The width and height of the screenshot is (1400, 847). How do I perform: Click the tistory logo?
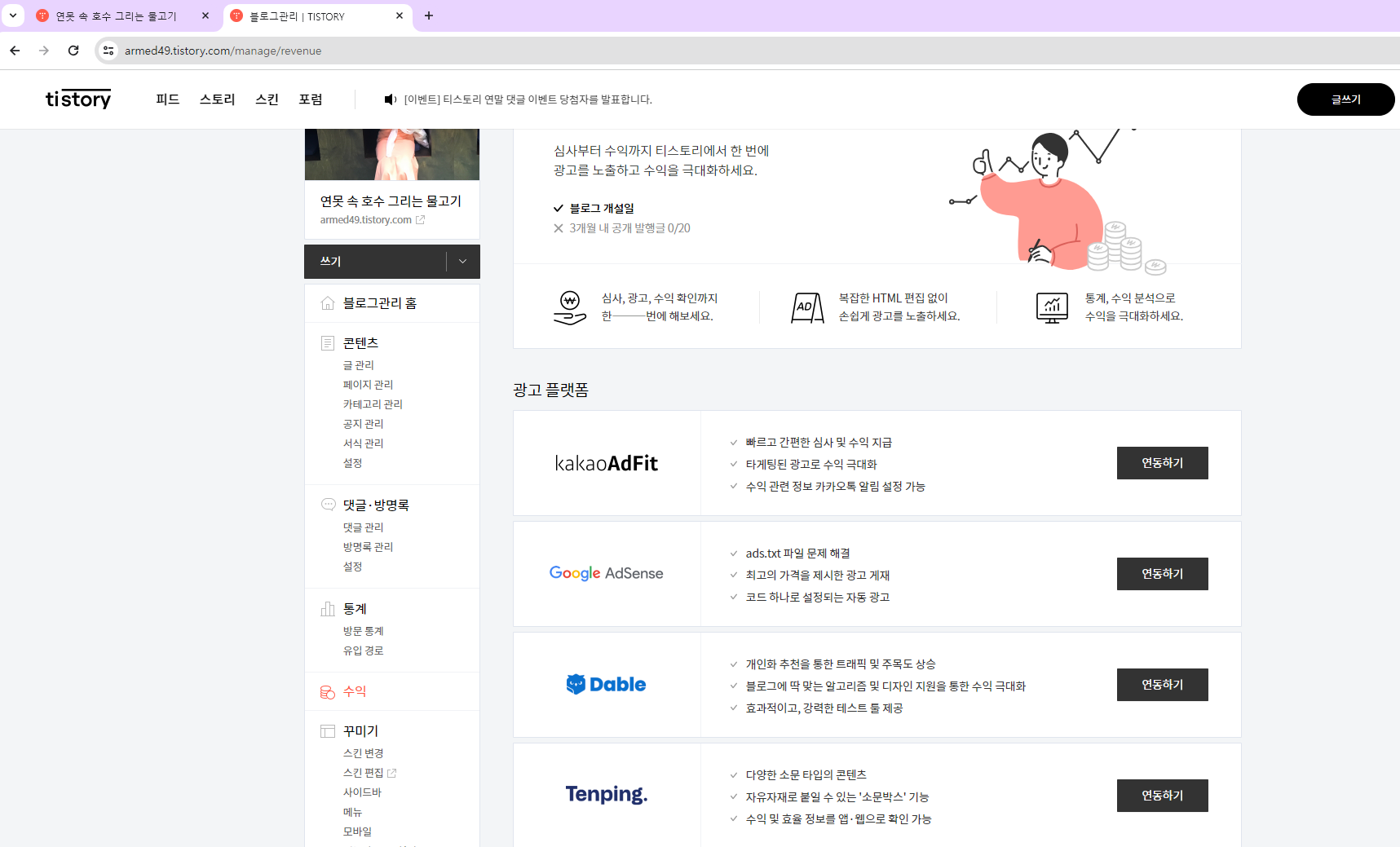point(78,99)
